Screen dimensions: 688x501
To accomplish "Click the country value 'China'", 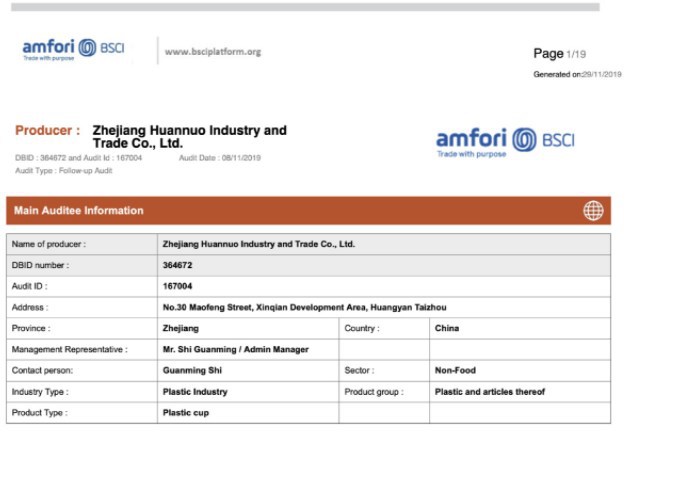I will (447, 328).
